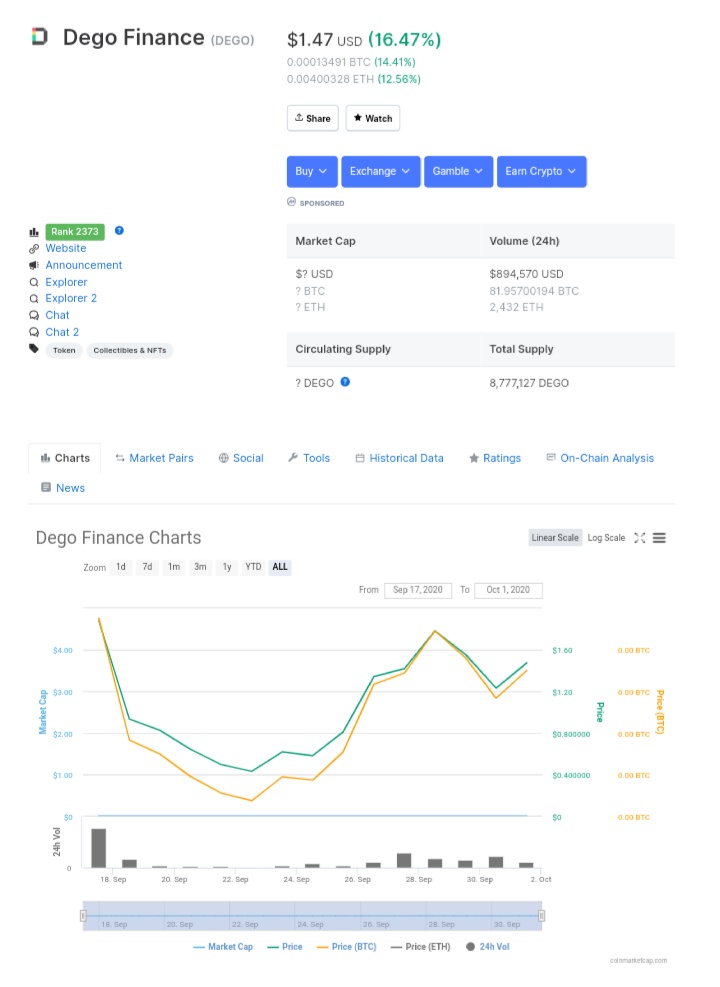Screen dimensions: 720x987
Task: Select the Charts tab
Action: point(65,458)
